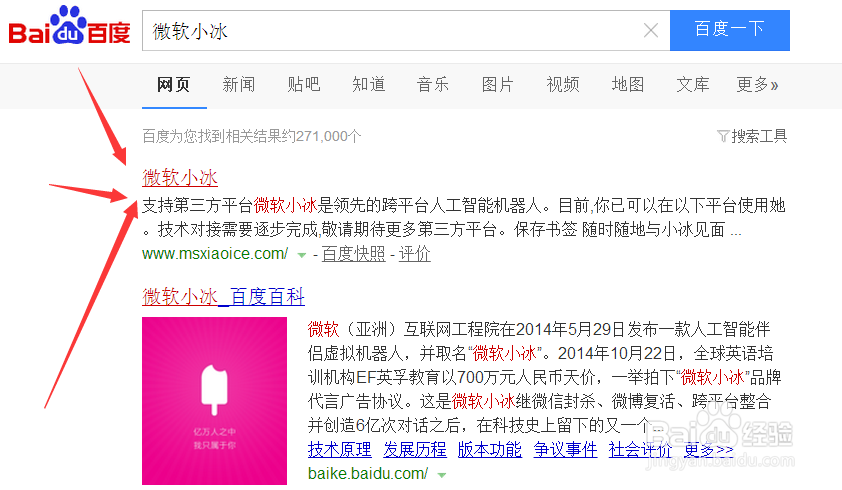Click the baike.baidu.com/ URL

[368, 473]
